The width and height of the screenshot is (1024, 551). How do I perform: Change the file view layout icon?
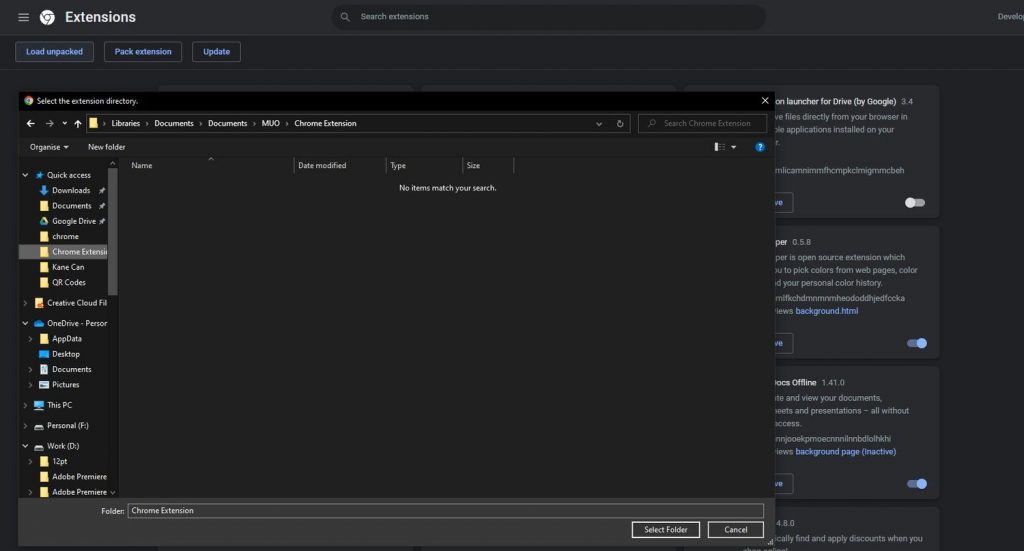pyautogui.click(x=720, y=147)
